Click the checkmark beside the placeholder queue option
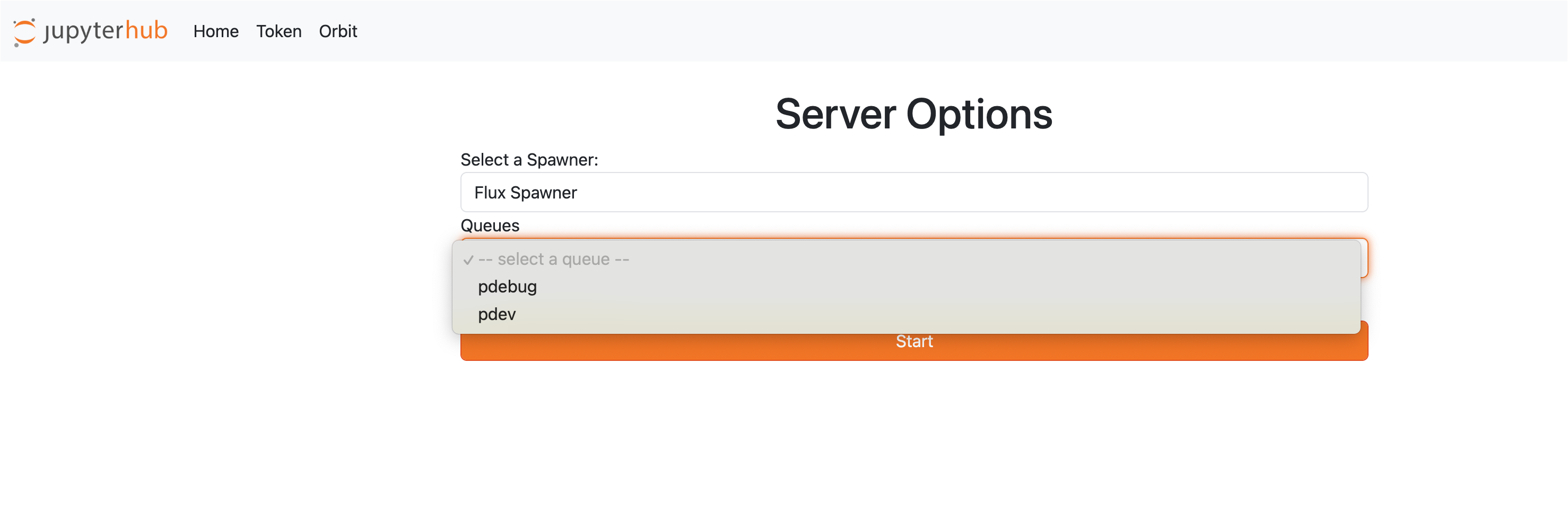 coord(468,260)
